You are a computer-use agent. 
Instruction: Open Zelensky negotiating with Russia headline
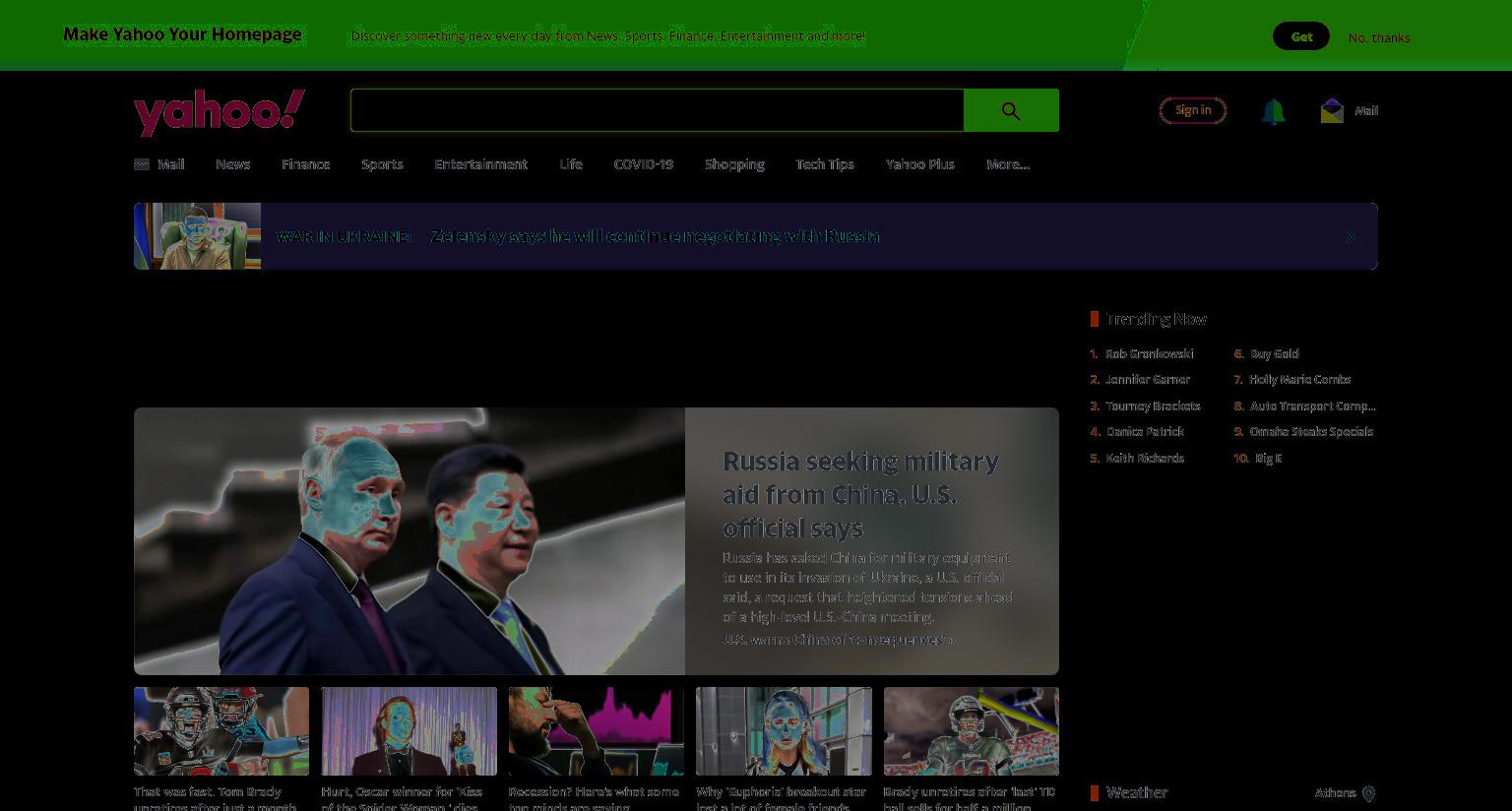pos(656,236)
